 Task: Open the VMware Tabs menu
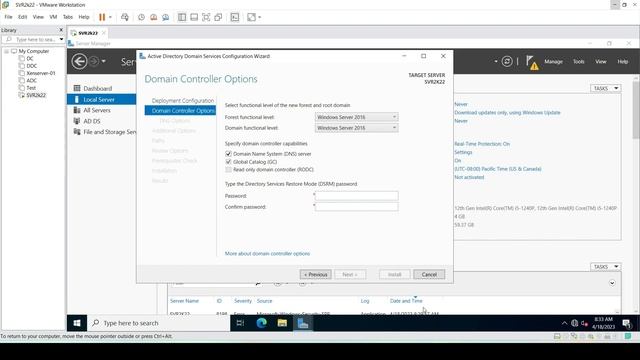point(68,17)
